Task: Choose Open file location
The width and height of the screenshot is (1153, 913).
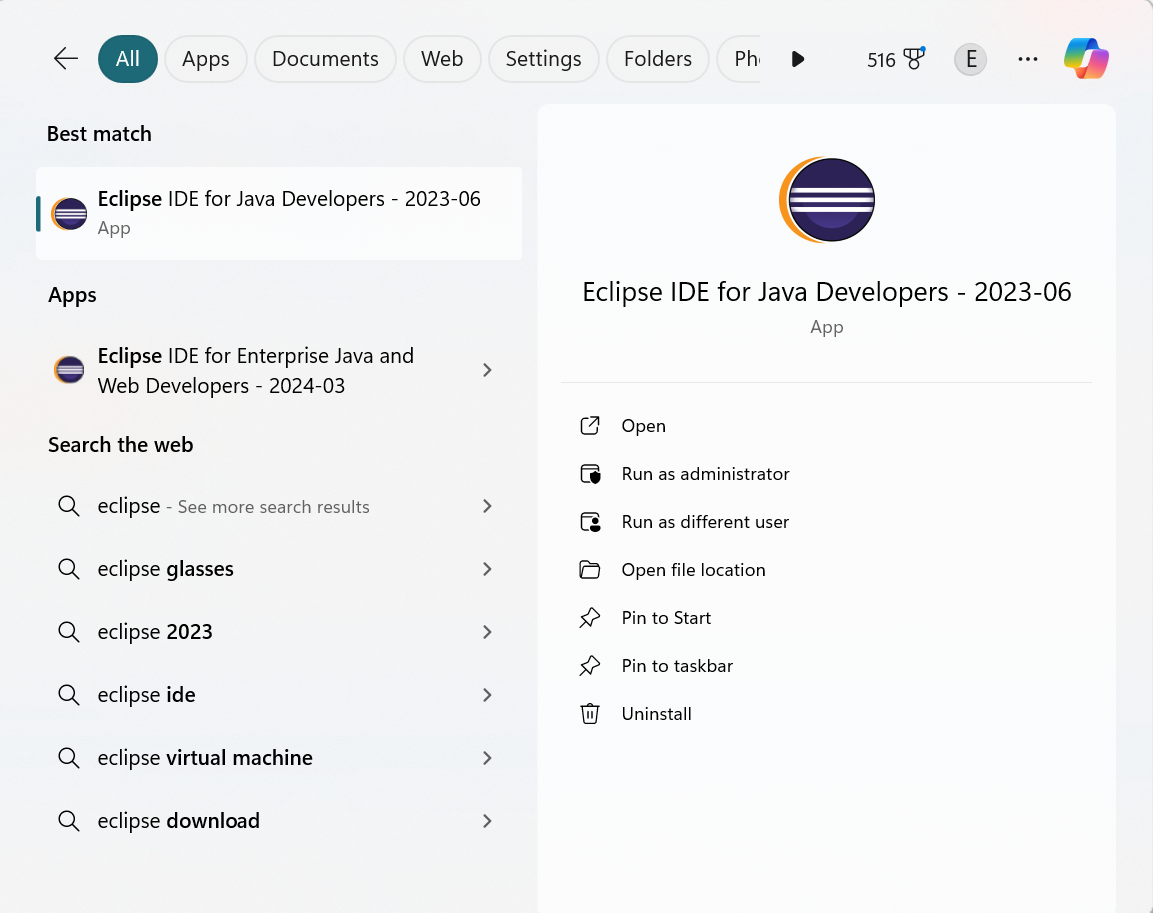Action: click(x=693, y=570)
